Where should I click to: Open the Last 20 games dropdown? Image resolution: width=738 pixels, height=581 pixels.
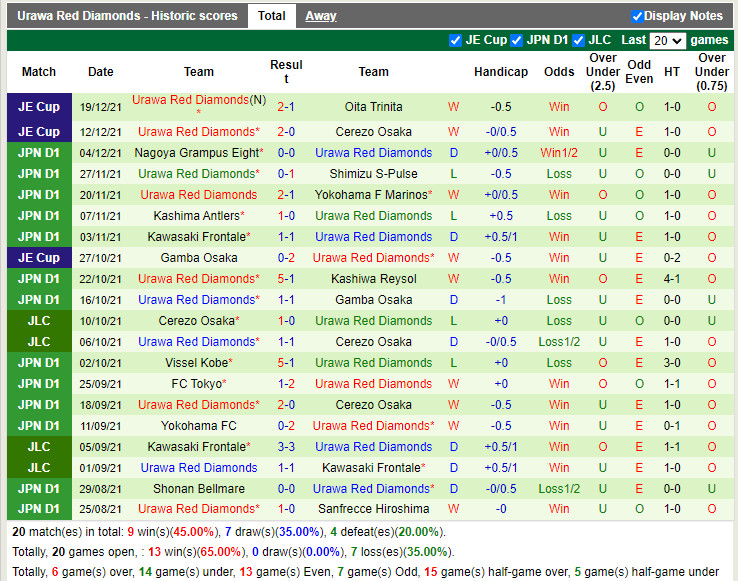667,41
